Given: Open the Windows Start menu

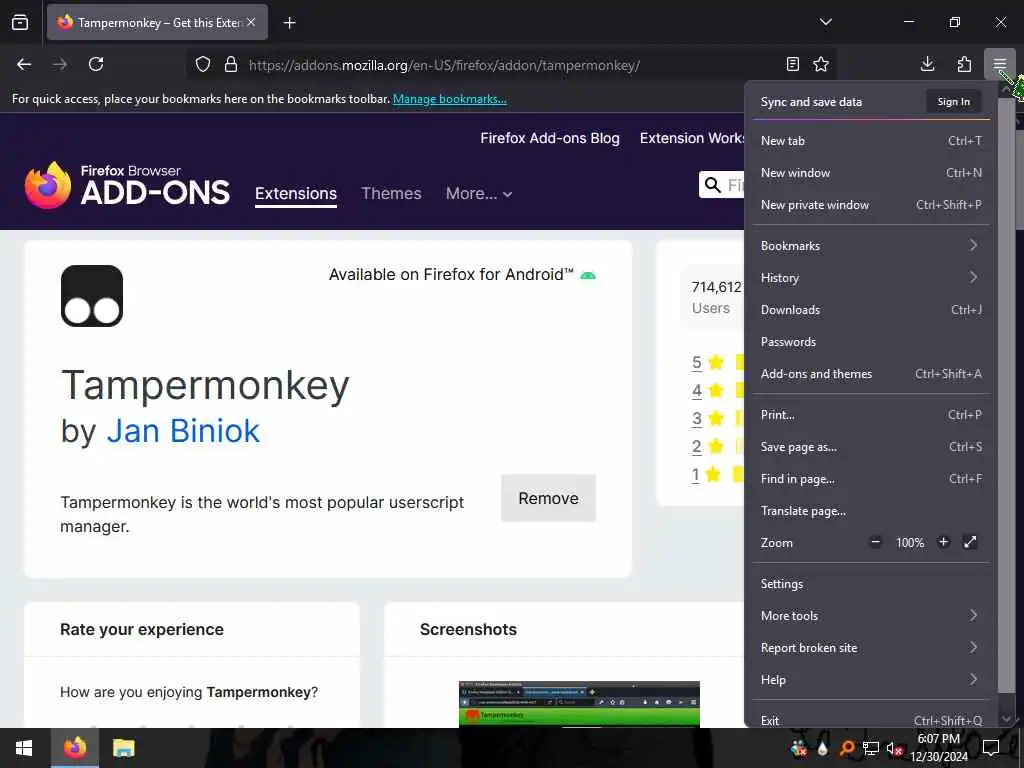Looking at the screenshot, I should (x=24, y=748).
